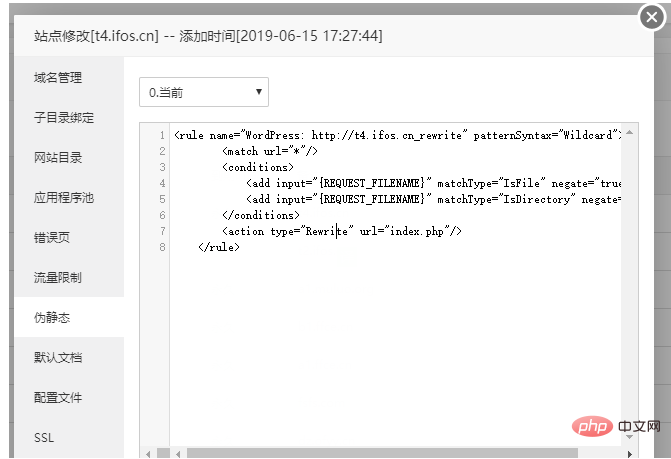Click the match url line in editor
Screen dimensions: 671x459
[x=270, y=151]
